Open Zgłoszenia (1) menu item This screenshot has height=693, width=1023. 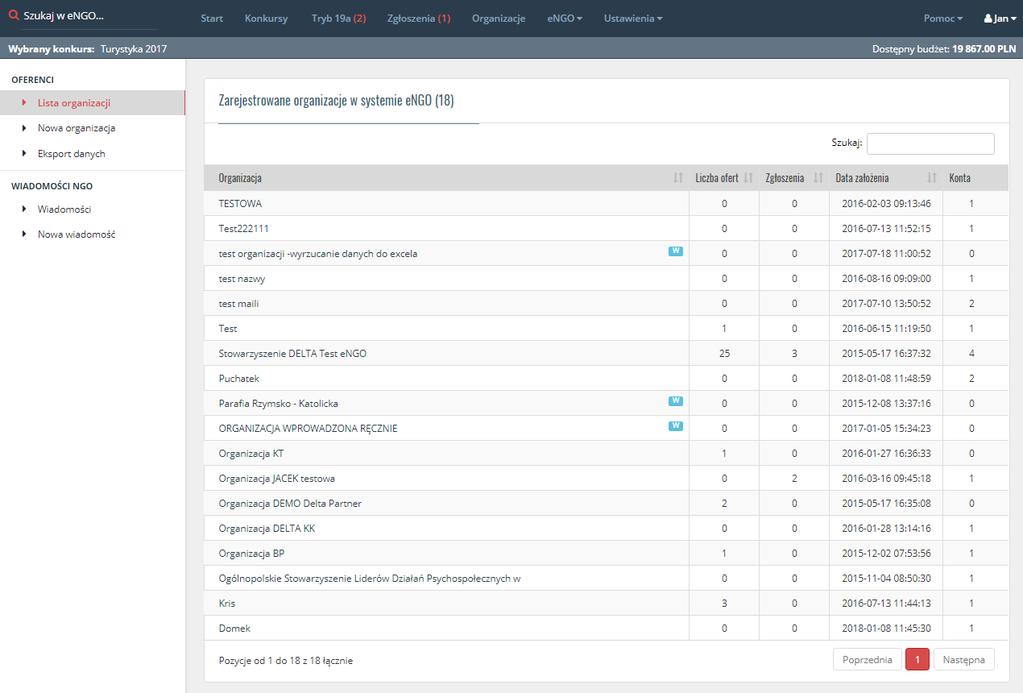[x=419, y=18]
